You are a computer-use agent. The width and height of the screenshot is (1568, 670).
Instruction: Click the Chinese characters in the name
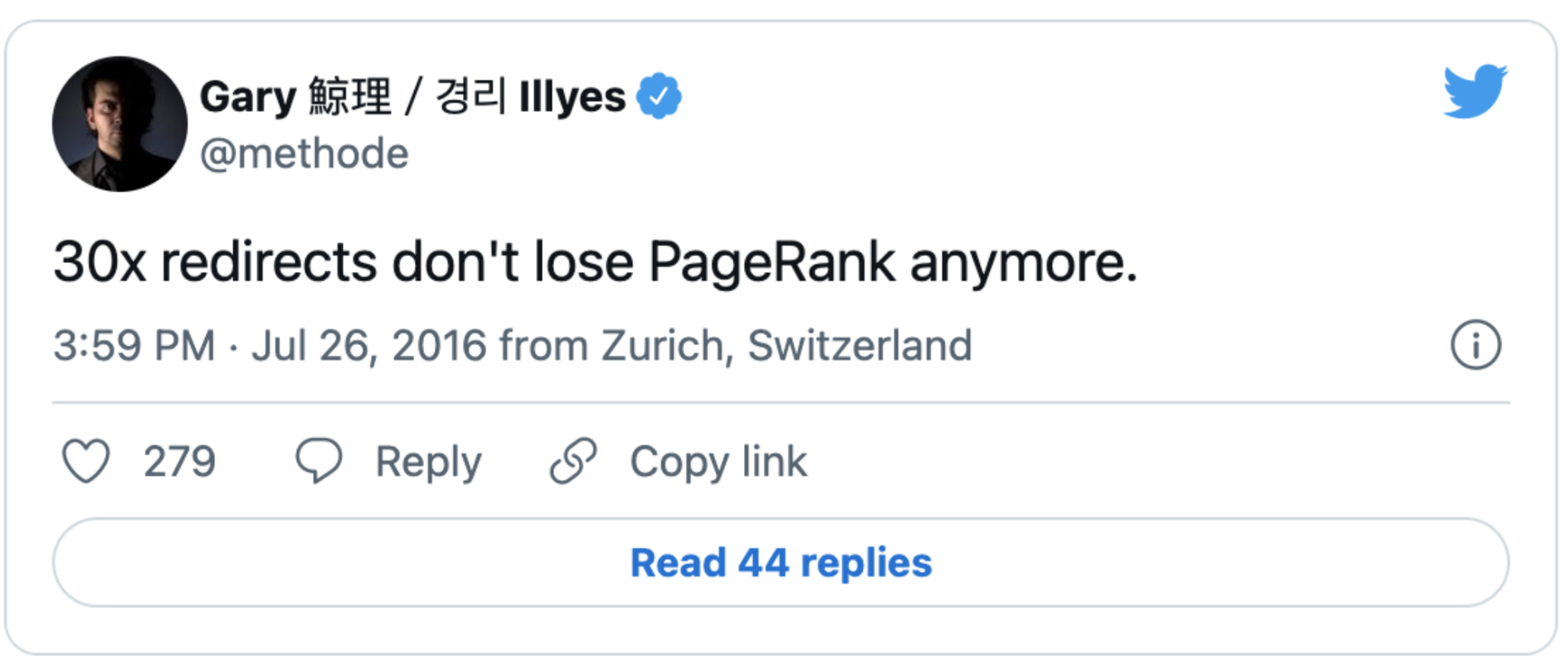point(349,96)
